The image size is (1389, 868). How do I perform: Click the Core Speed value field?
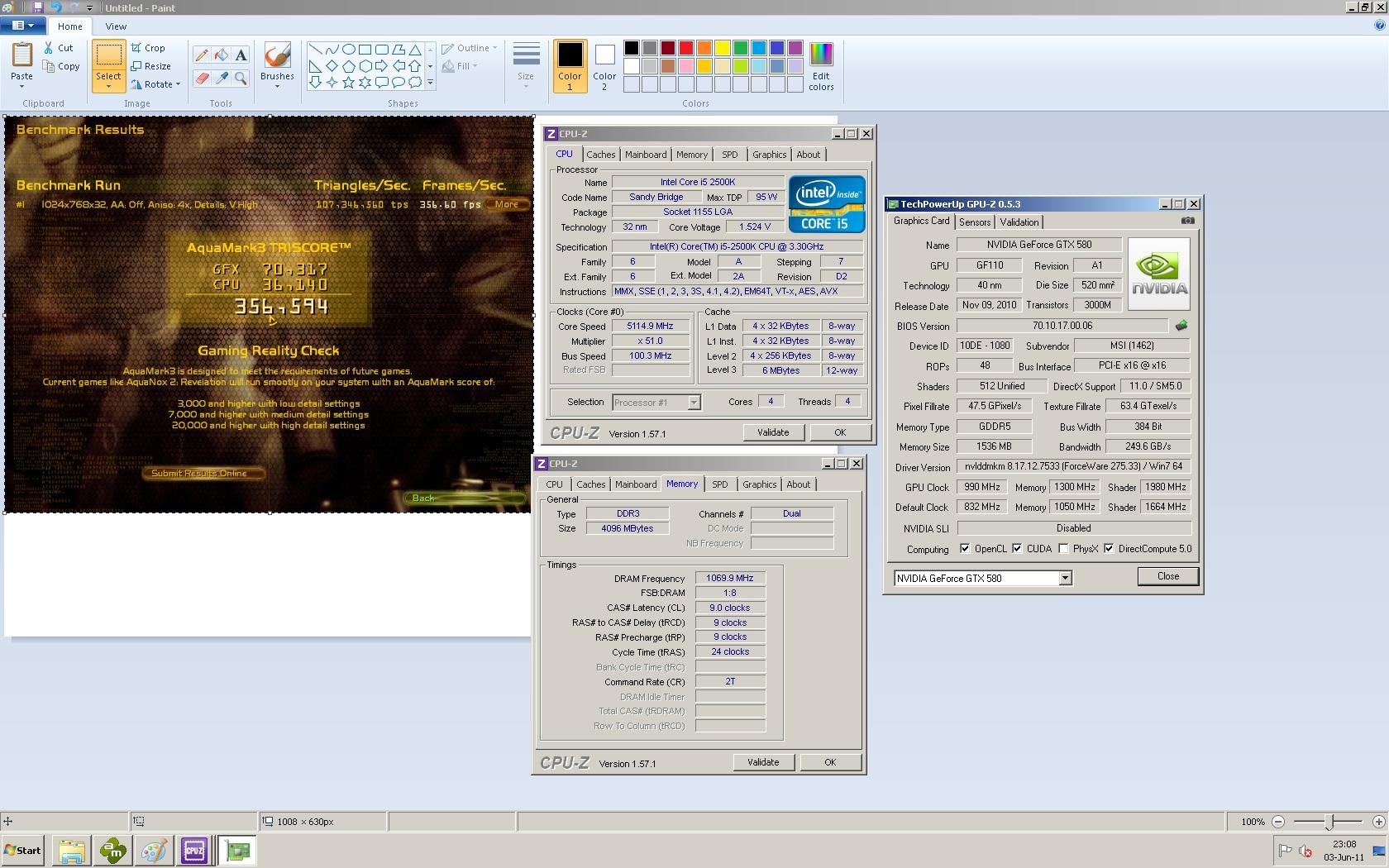point(651,327)
